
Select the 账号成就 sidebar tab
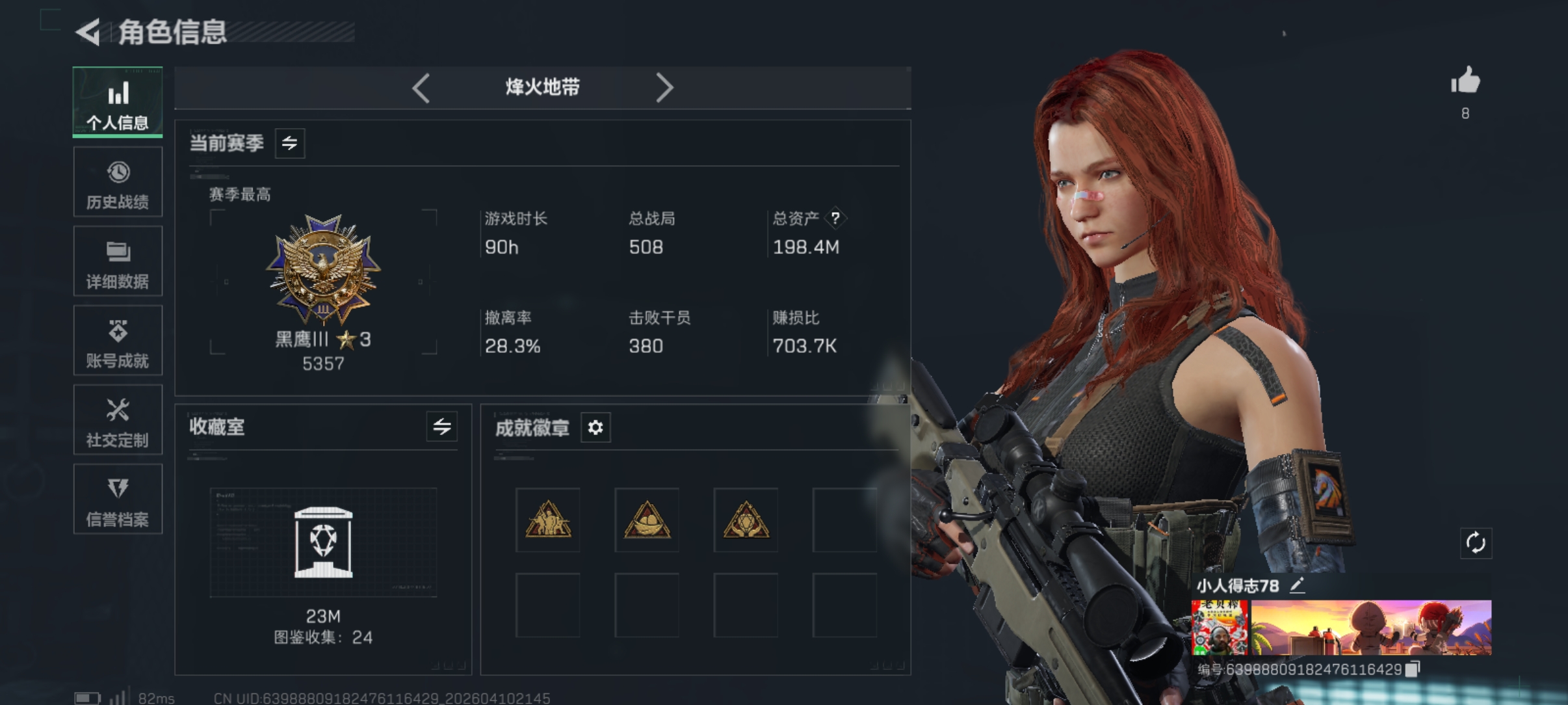pyautogui.click(x=118, y=341)
